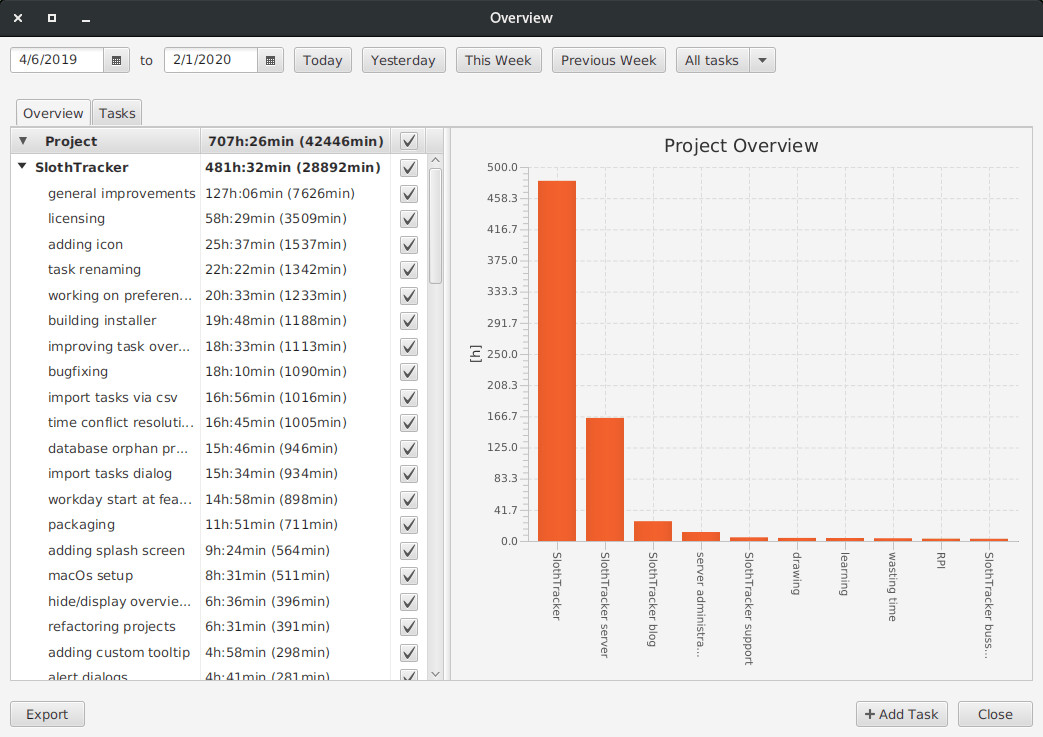Export the overview data
This screenshot has width=1043, height=737.
47,714
